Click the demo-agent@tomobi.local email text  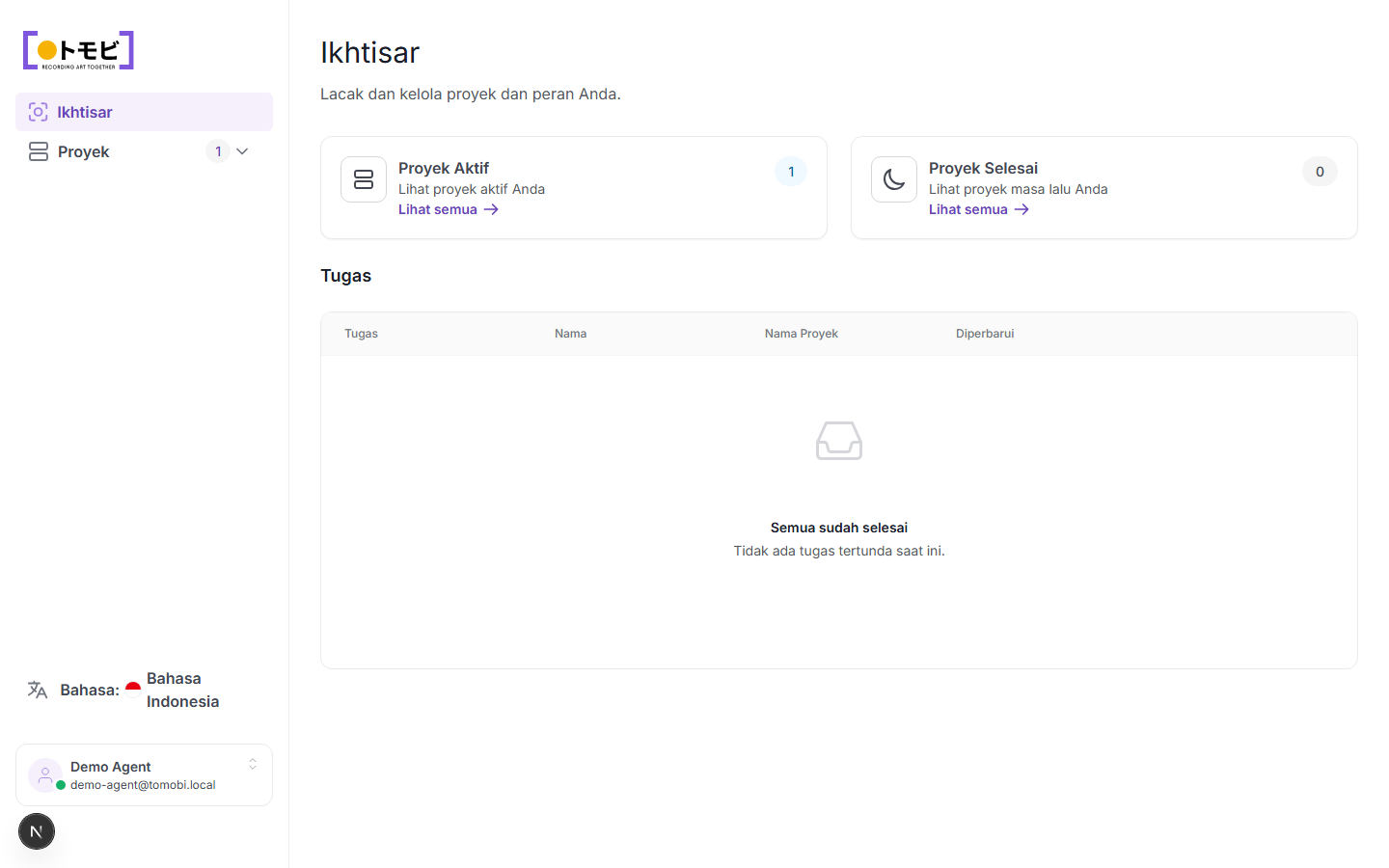[x=143, y=785]
